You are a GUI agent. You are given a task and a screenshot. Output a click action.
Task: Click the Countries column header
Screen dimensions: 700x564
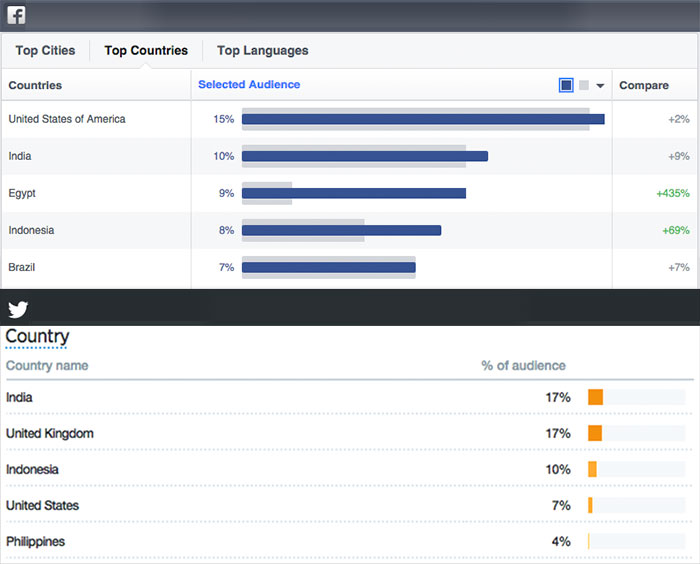click(x=35, y=85)
